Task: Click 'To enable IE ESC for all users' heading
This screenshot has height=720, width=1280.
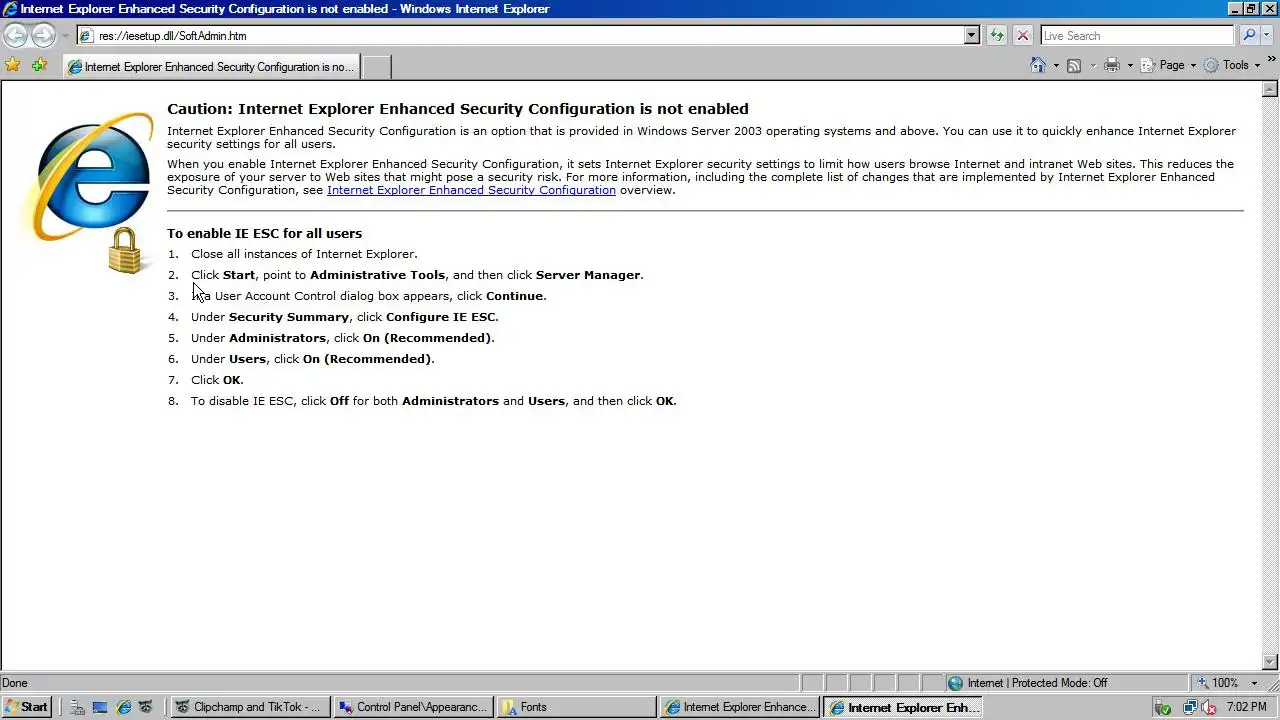Action: [x=264, y=234]
